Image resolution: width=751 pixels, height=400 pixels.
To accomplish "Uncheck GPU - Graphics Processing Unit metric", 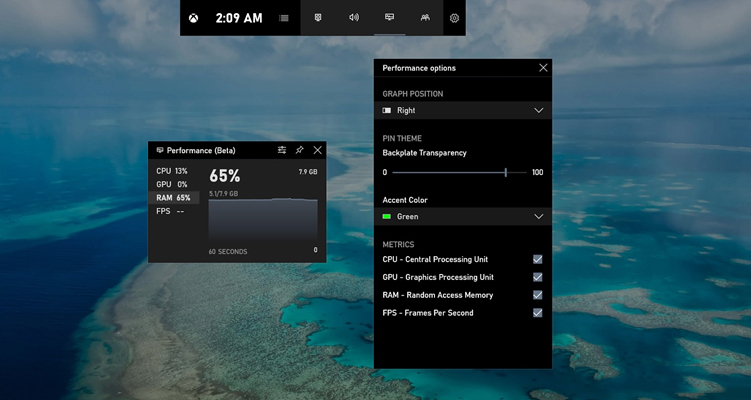I will click(537, 277).
